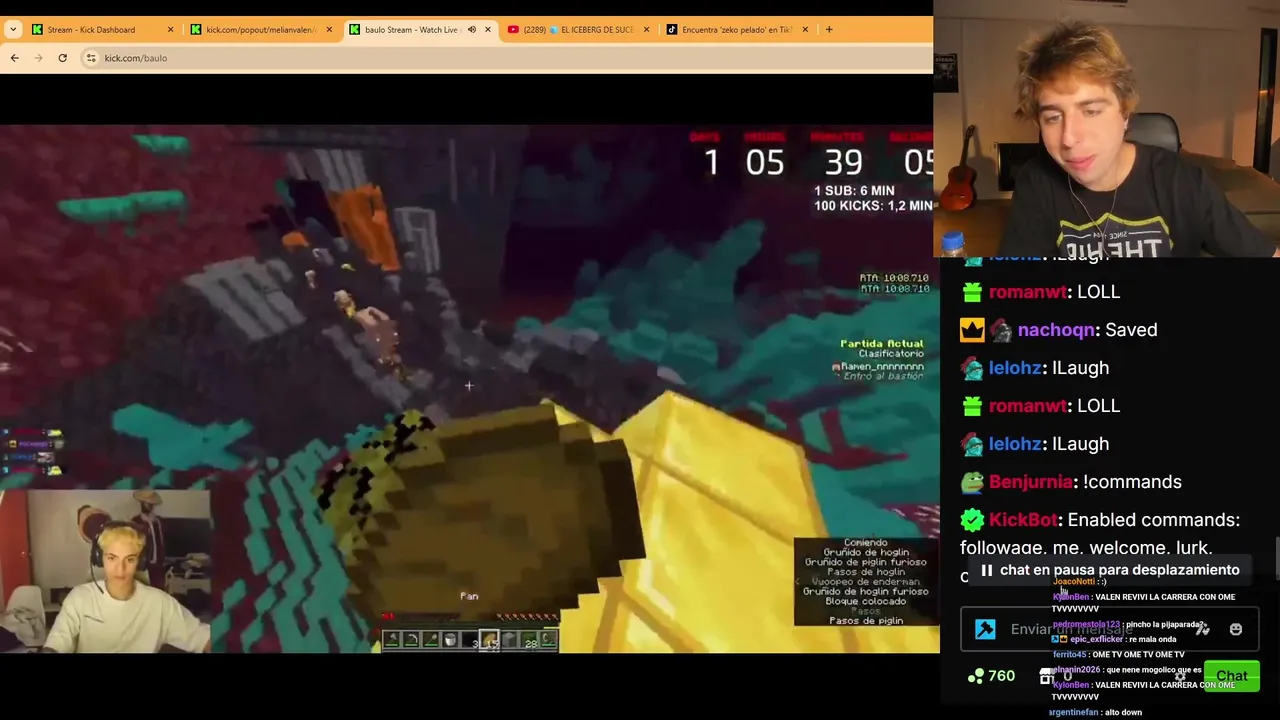
Task: Go forward in browser history
Action: 38,58
